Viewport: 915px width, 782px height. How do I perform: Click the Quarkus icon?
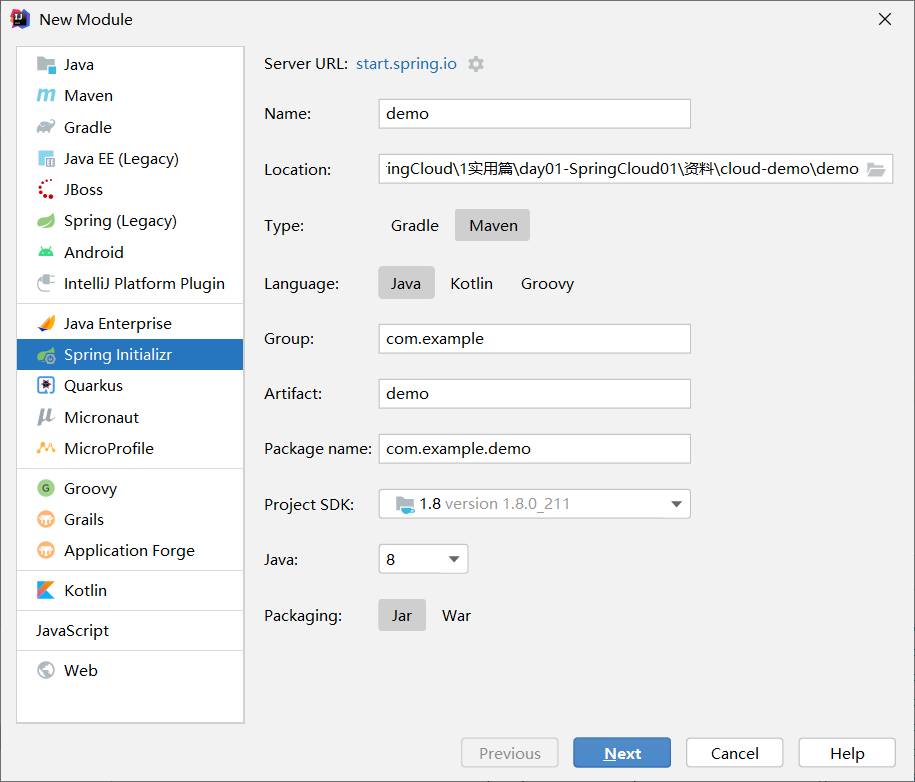[46, 385]
